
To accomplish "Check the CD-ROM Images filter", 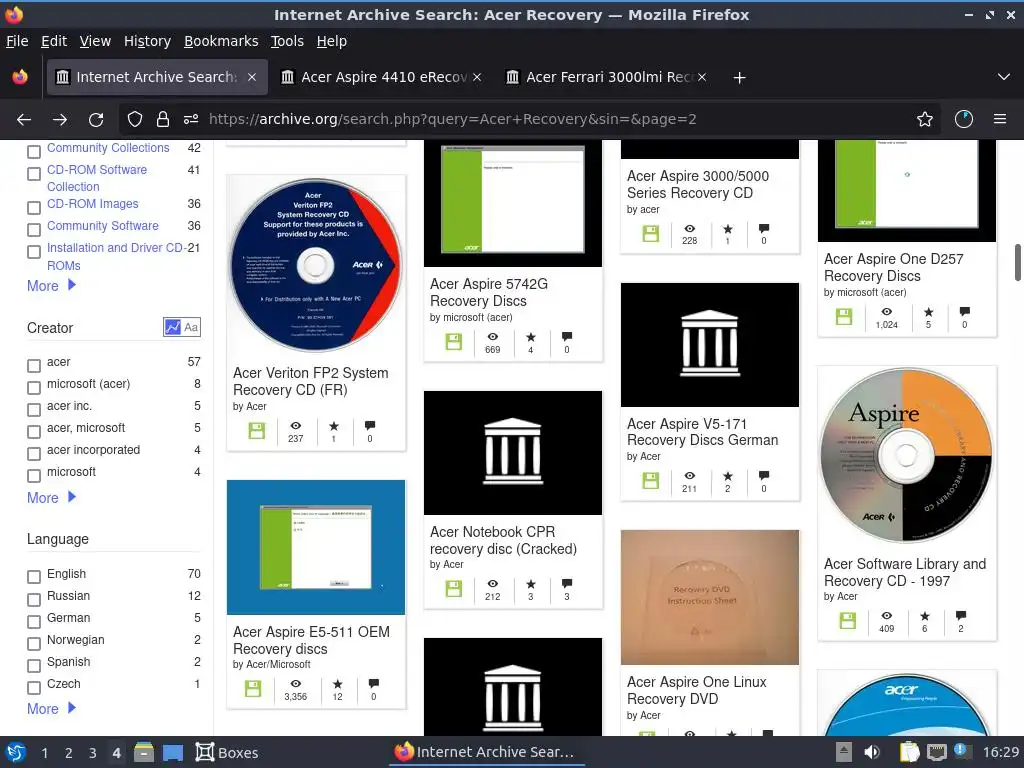I will coord(34,208).
